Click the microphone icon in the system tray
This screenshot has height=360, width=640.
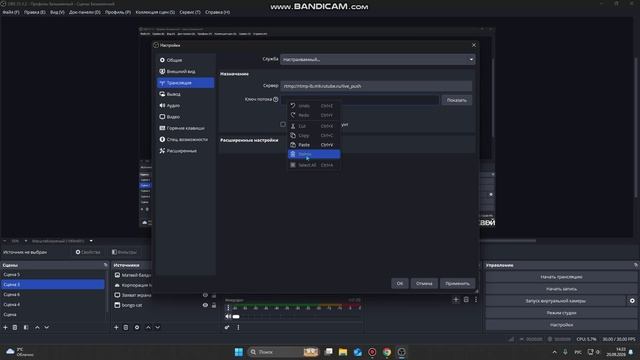[x=565, y=352]
